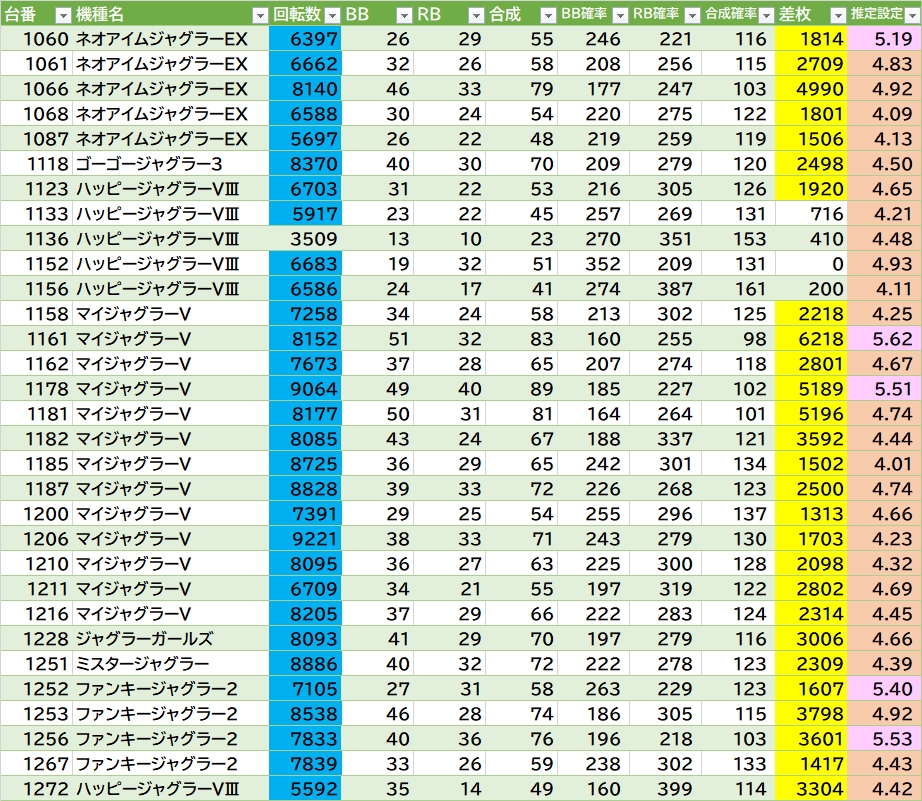Click the blue 回転数 cell showing 9221
This screenshot has width=922, height=801.
305,539
